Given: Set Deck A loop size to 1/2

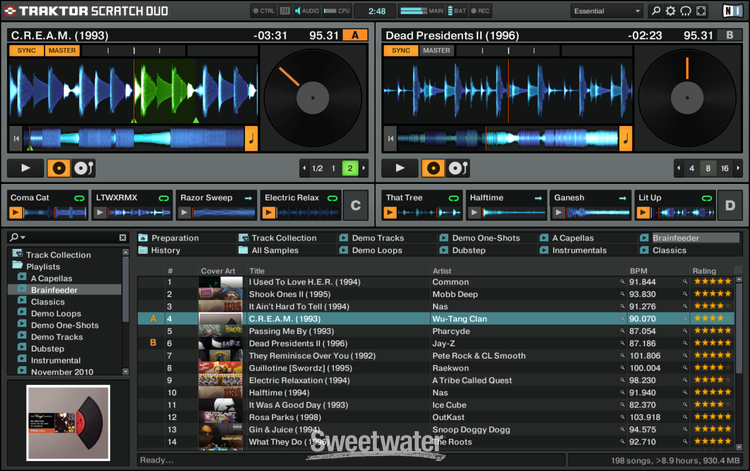Looking at the screenshot, I should (x=317, y=168).
